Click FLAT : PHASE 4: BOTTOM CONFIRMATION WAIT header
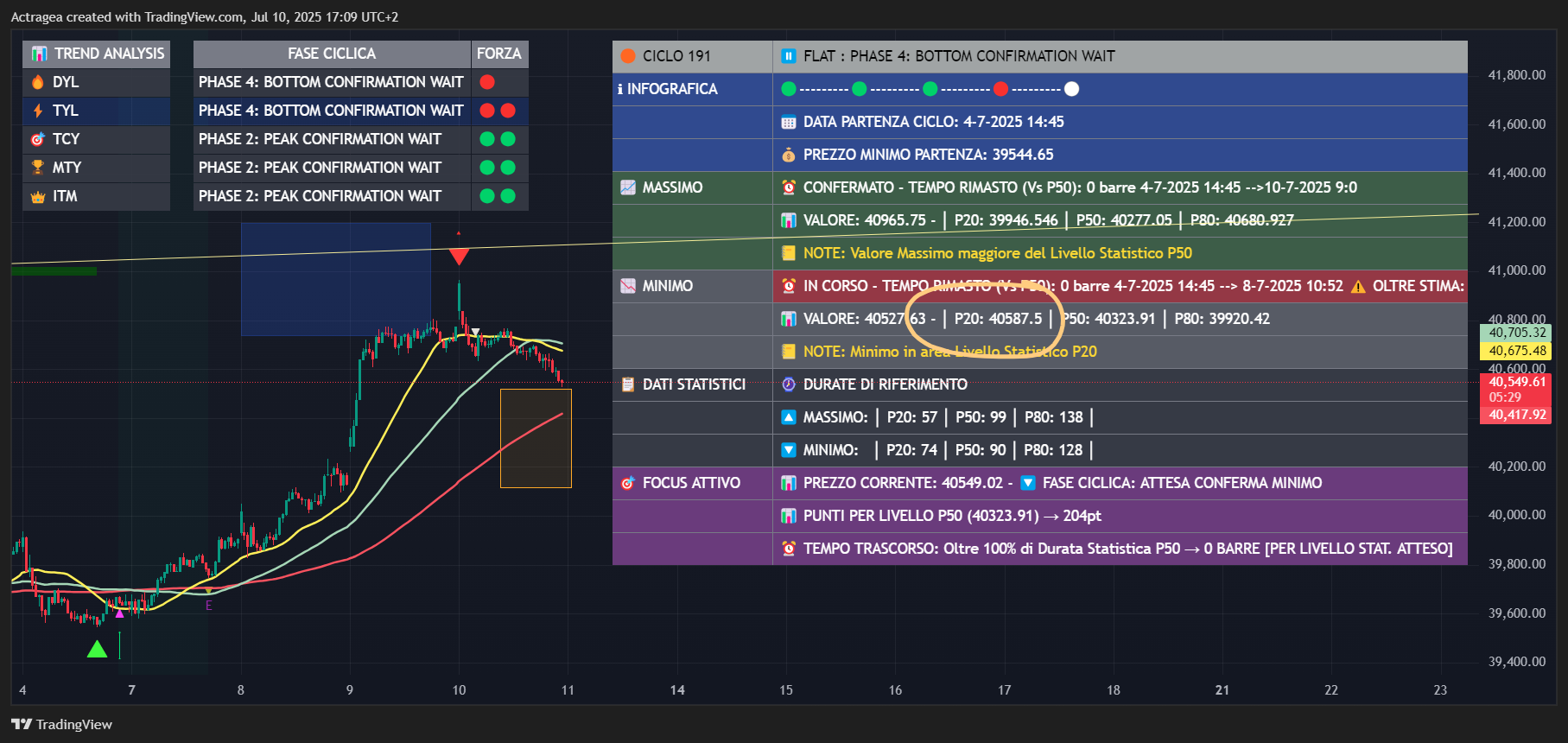The width and height of the screenshot is (1568, 743). tap(959, 56)
